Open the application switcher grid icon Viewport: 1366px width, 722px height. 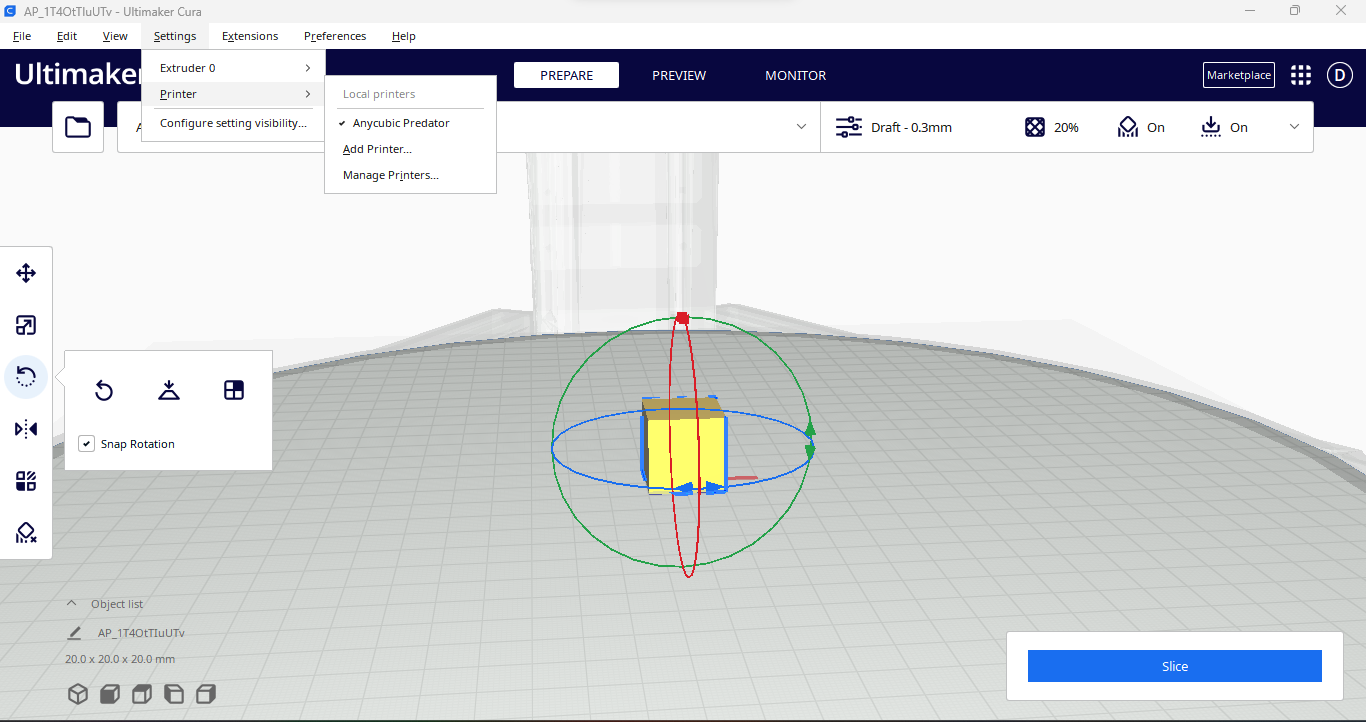pyautogui.click(x=1301, y=75)
